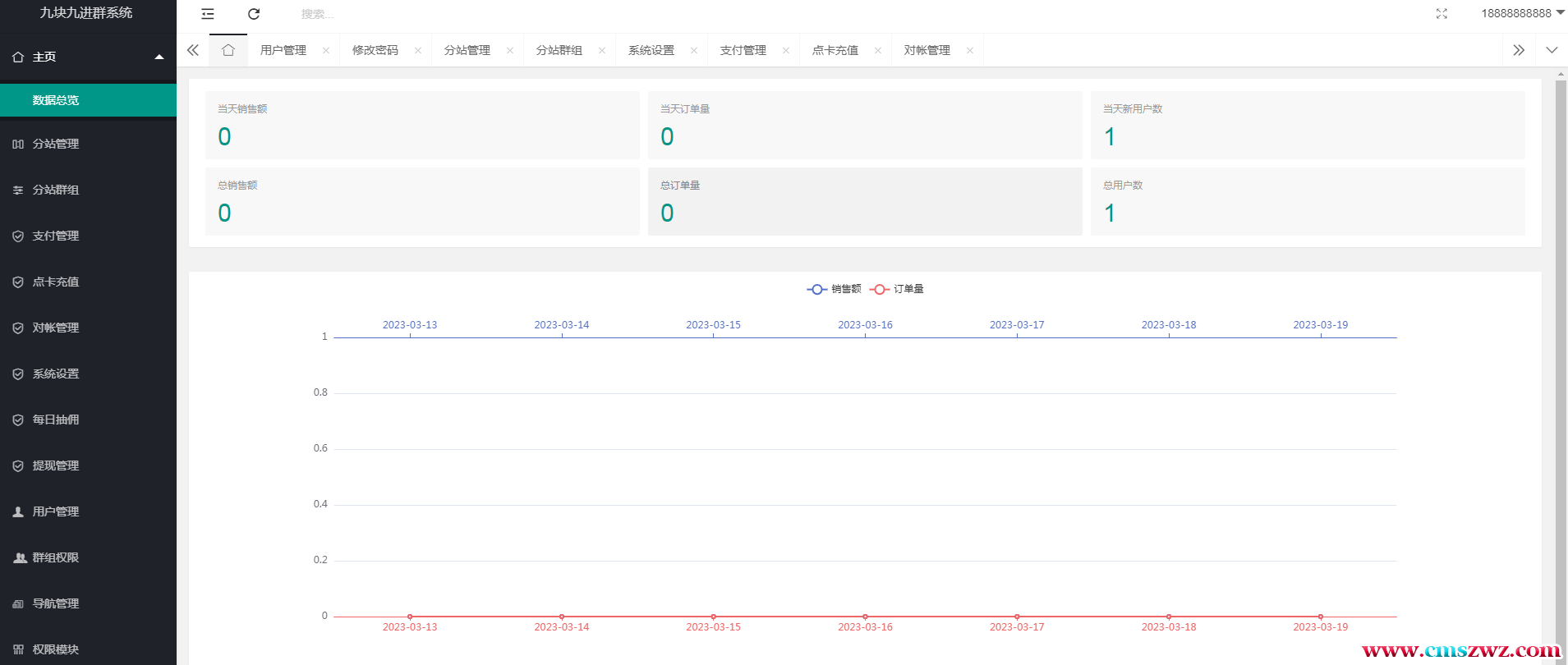1568x665 pixels.
Task: Toggle the 订单量 series in chart legend
Action: click(x=897, y=289)
